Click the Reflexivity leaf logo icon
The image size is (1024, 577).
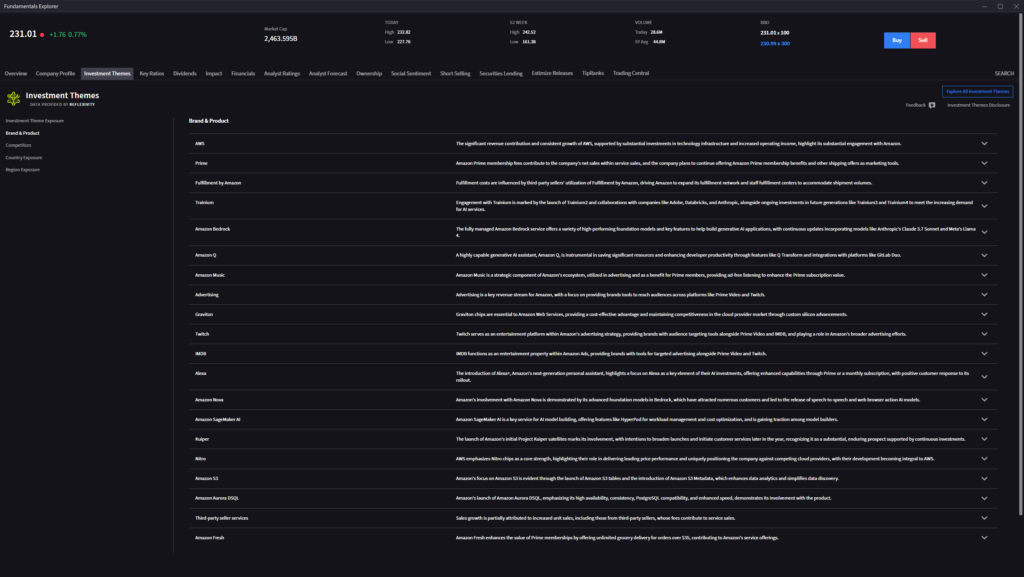(x=14, y=98)
